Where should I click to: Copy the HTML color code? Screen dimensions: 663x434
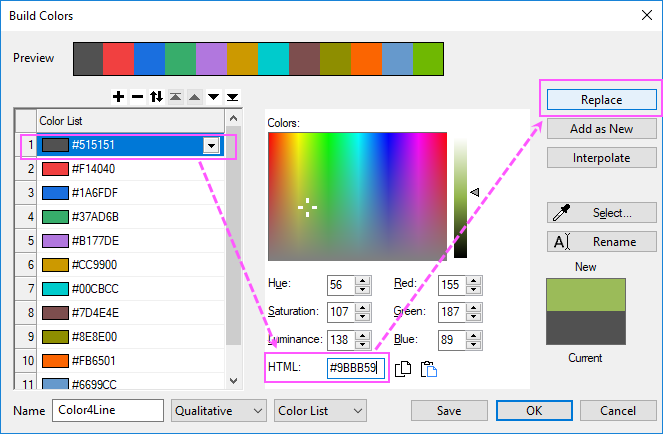(x=403, y=368)
